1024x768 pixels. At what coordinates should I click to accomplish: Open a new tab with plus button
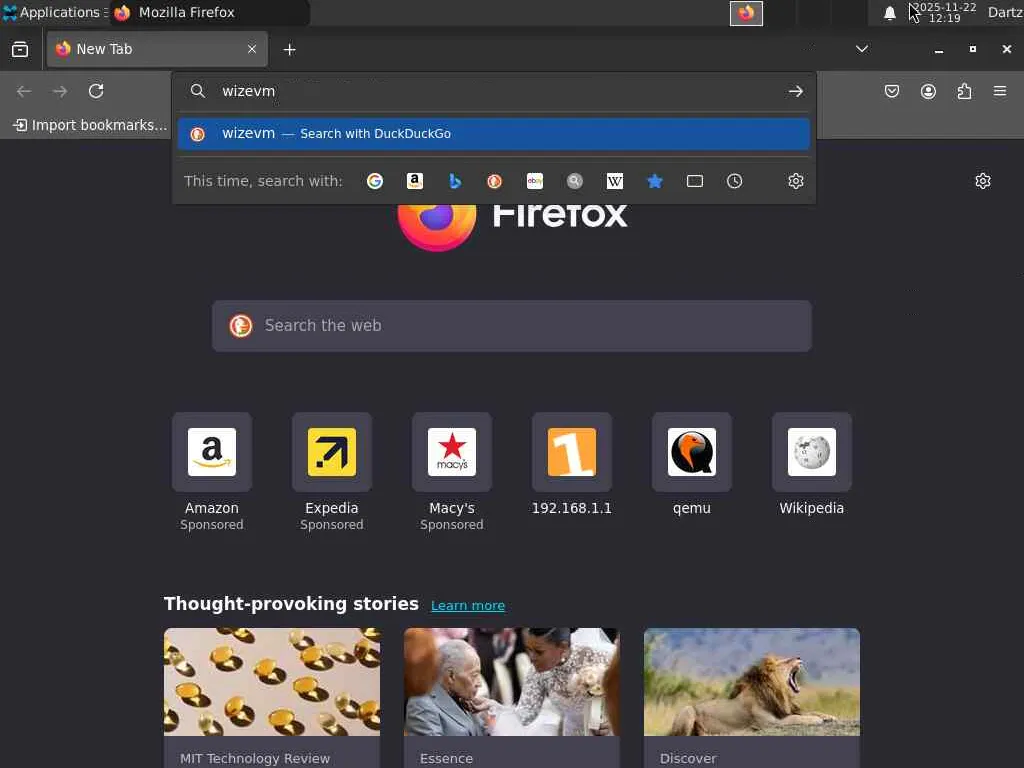click(289, 50)
